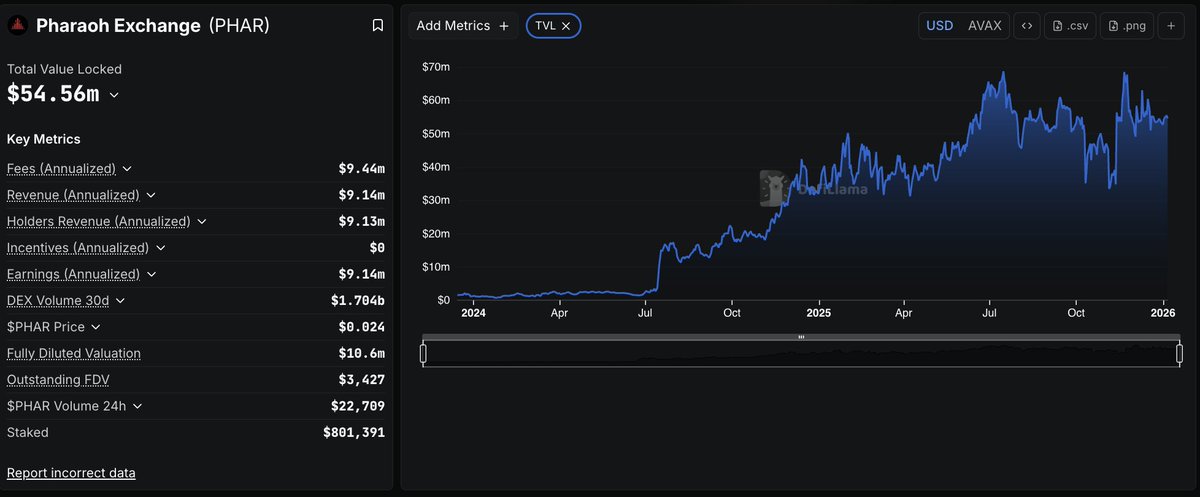Expand $PHAR Price row

point(96,327)
